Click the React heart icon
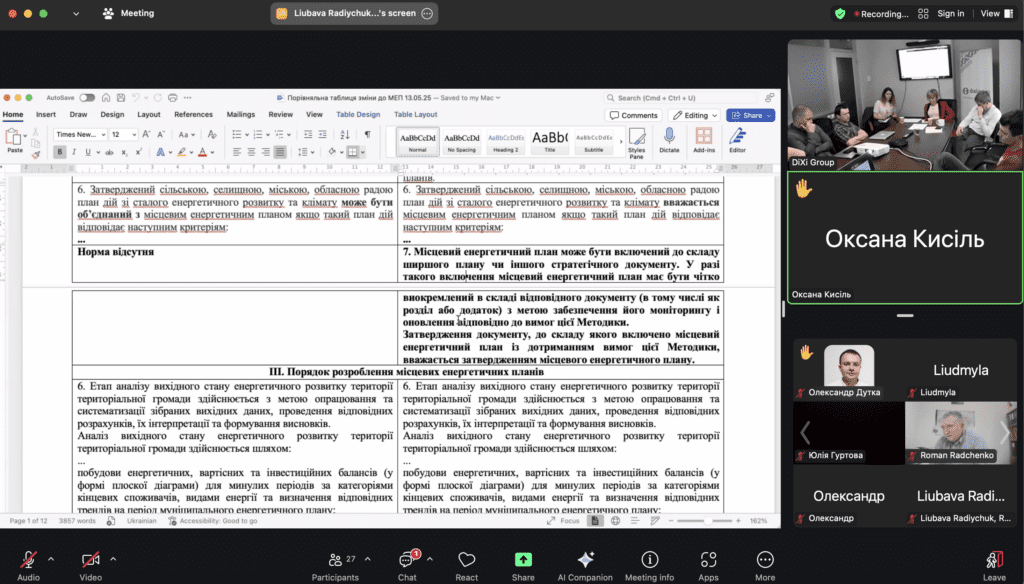Screen dimensions: 1024x584 tap(466, 560)
